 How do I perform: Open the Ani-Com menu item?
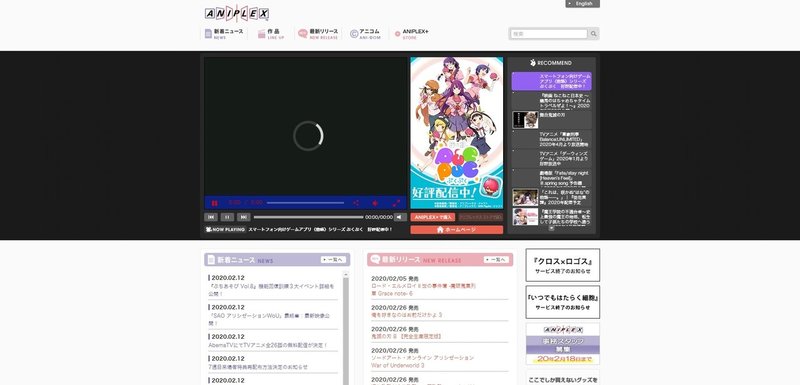(365, 34)
